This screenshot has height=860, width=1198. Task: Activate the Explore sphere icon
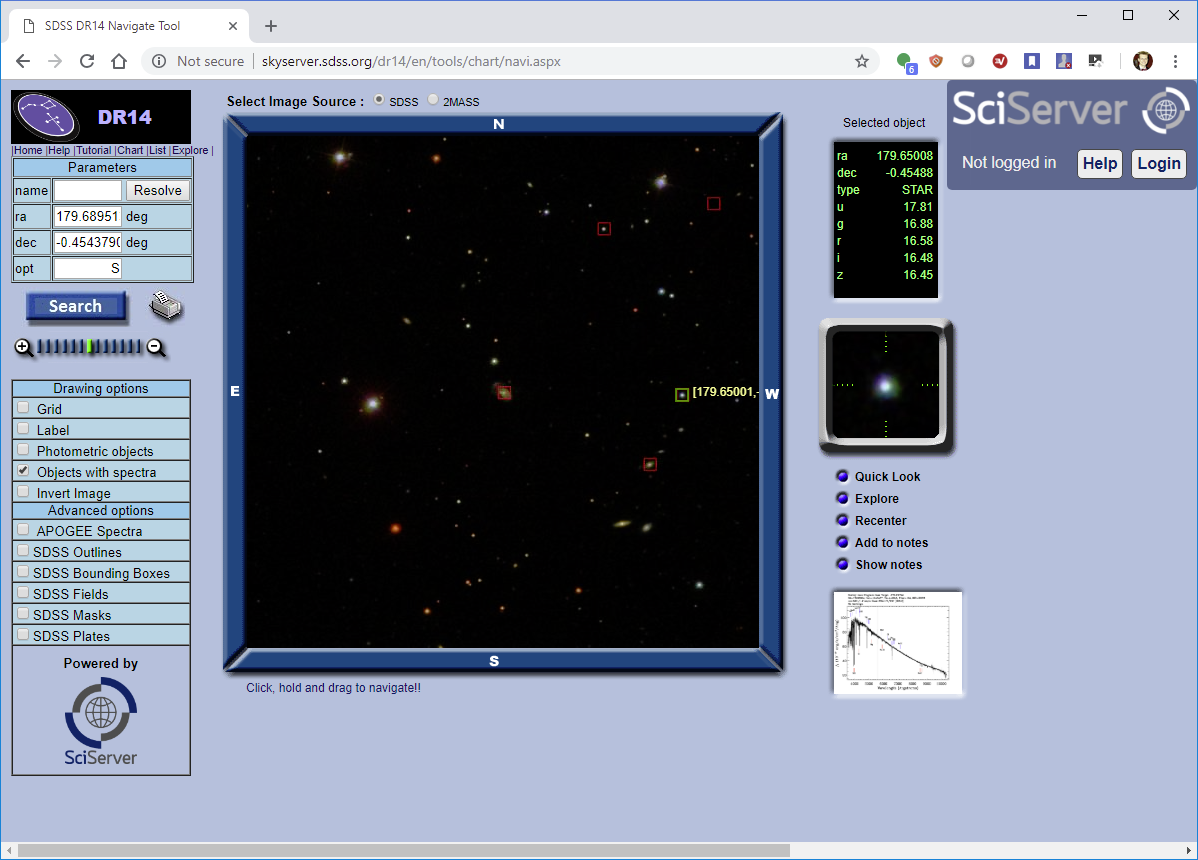(841, 498)
